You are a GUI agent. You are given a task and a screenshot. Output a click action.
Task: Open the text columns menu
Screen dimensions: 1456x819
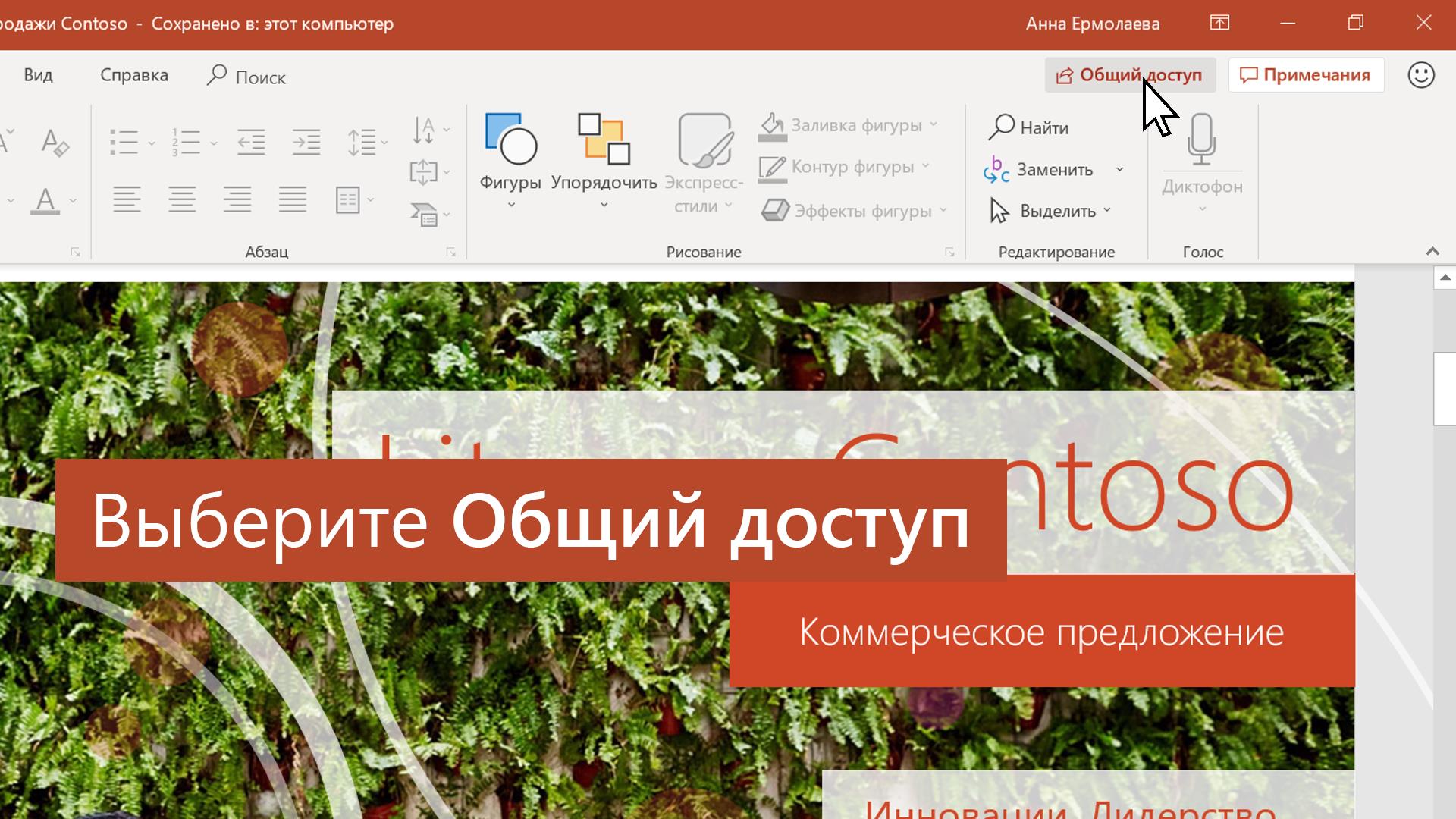(x=354, y=199)
